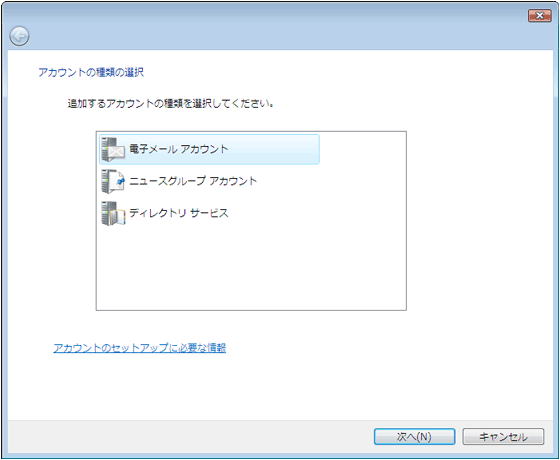Click highlighted row space right of 電子メール アカウント
Image resolution: width=560 pixels, height=460 pixels.
(x=273, y=149)
